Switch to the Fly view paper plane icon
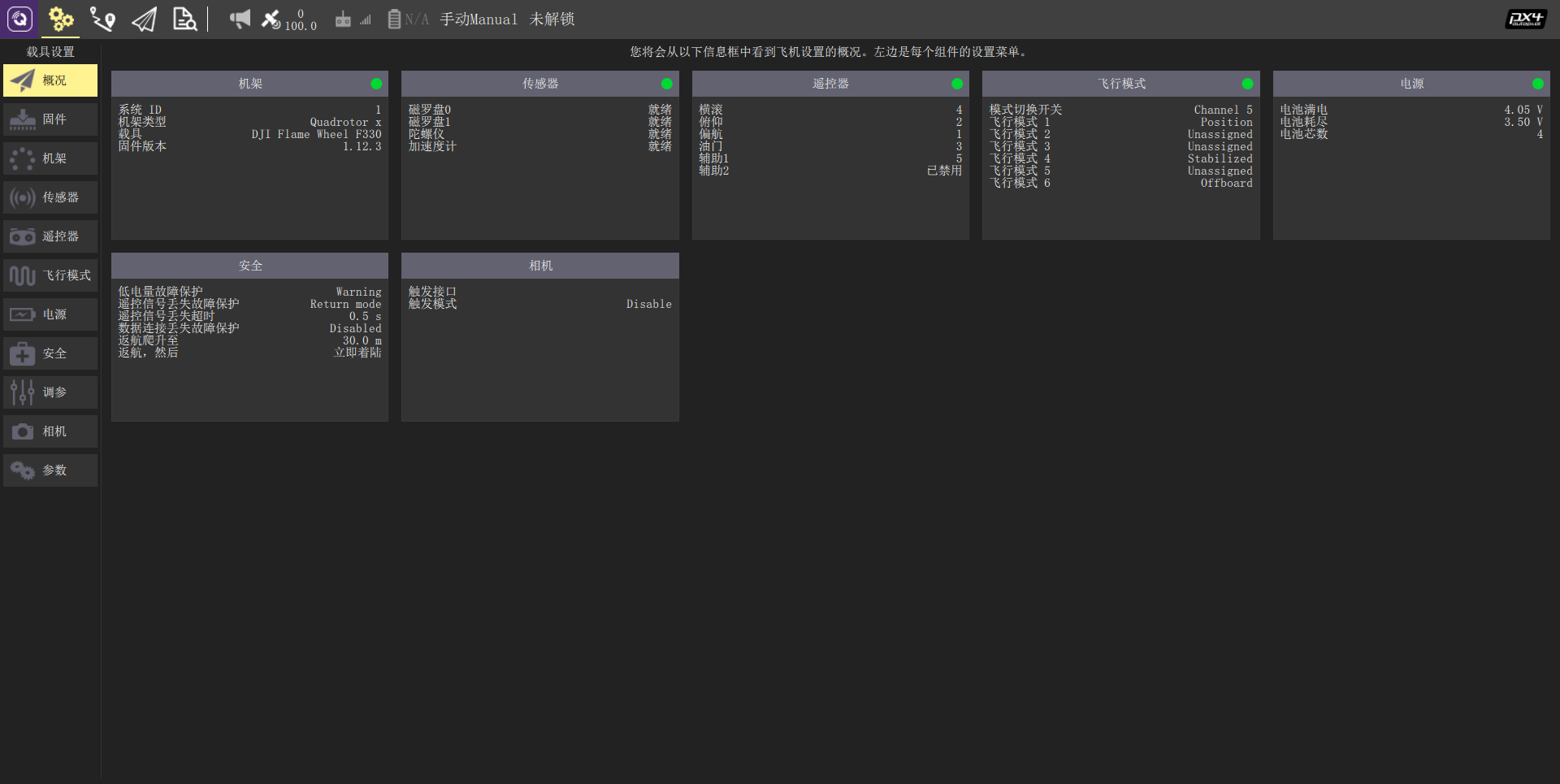Screen dimensions: 1560x784 [144, 19]
